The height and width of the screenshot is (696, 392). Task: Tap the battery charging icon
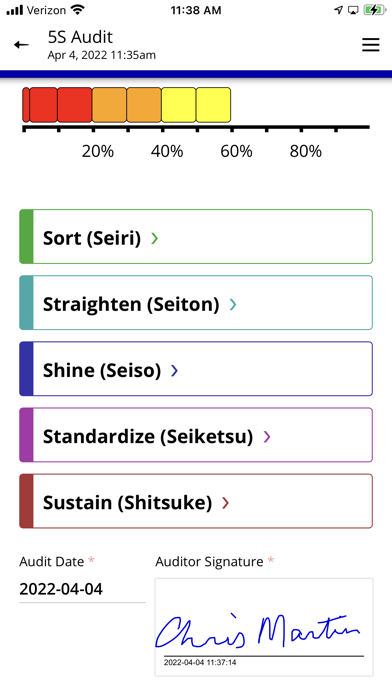(375, 10)
